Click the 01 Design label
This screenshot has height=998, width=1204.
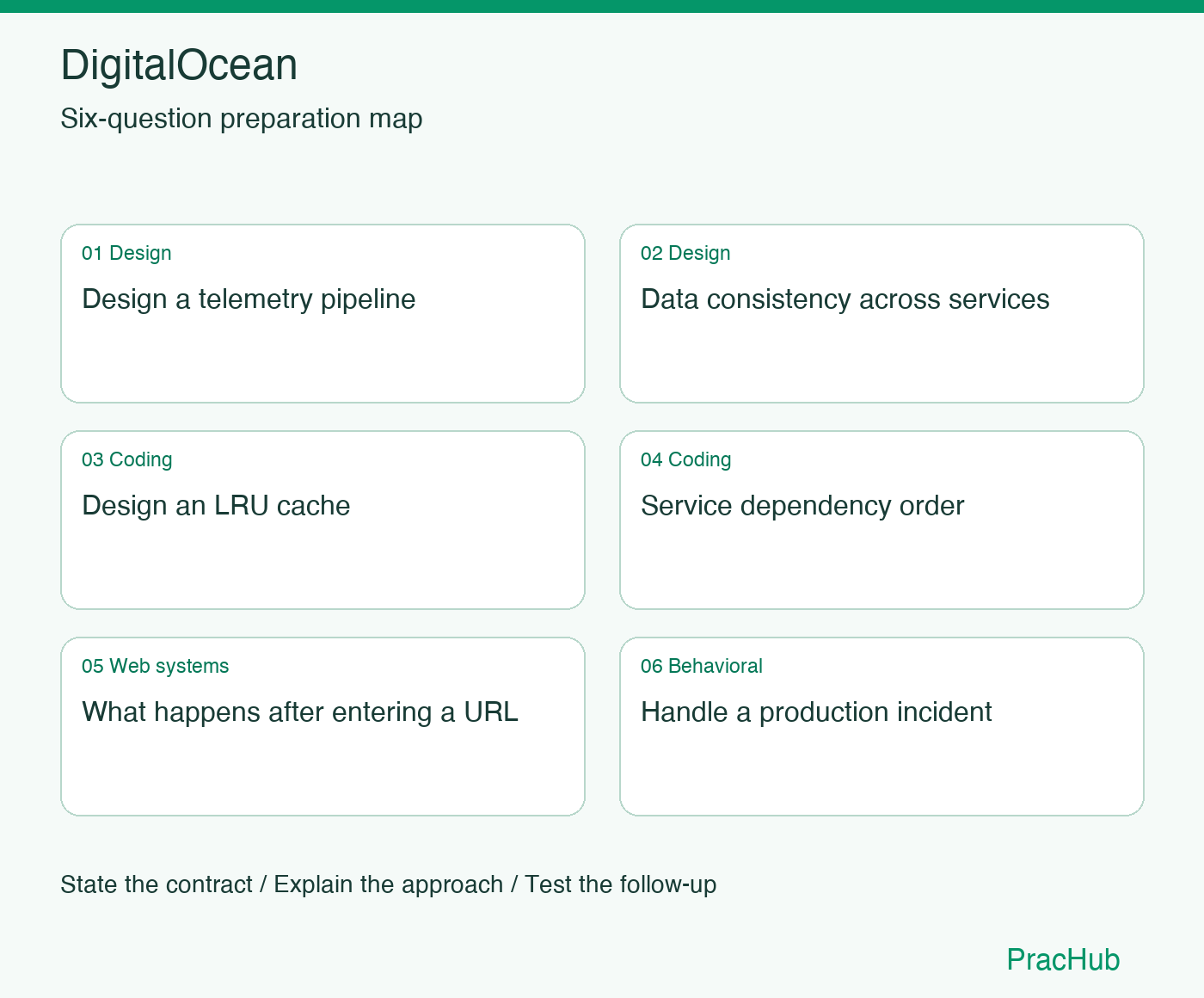(126, 253)
